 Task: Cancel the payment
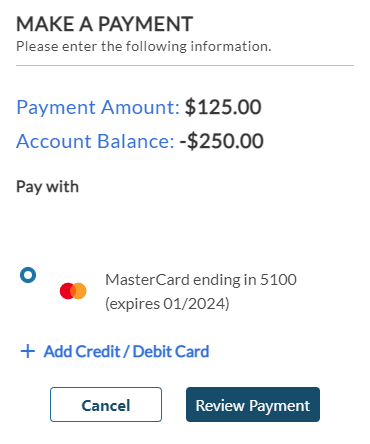tap(106, 404)
